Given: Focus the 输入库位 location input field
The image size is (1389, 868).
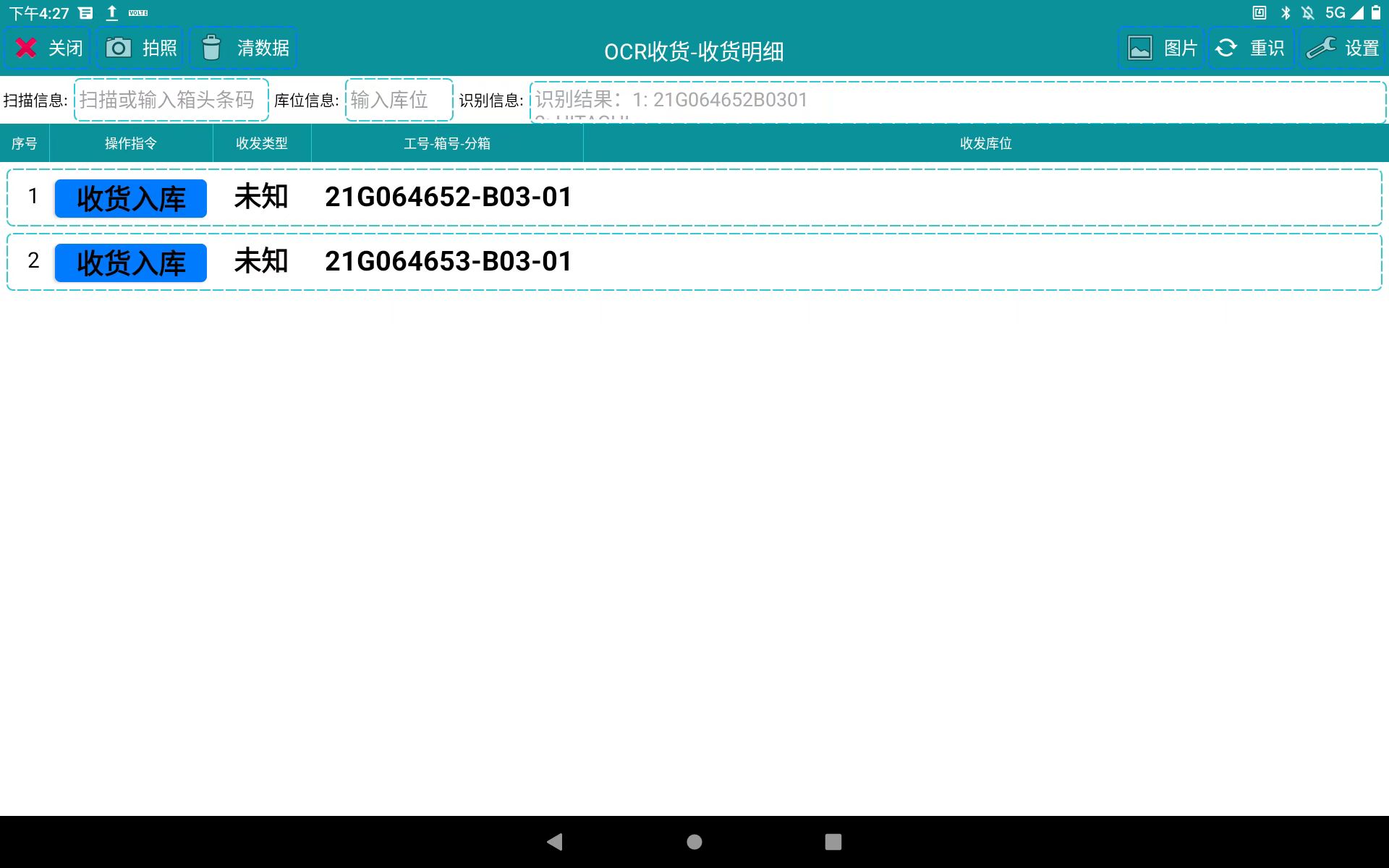Looking at the screenshot, I should (399, 100).
